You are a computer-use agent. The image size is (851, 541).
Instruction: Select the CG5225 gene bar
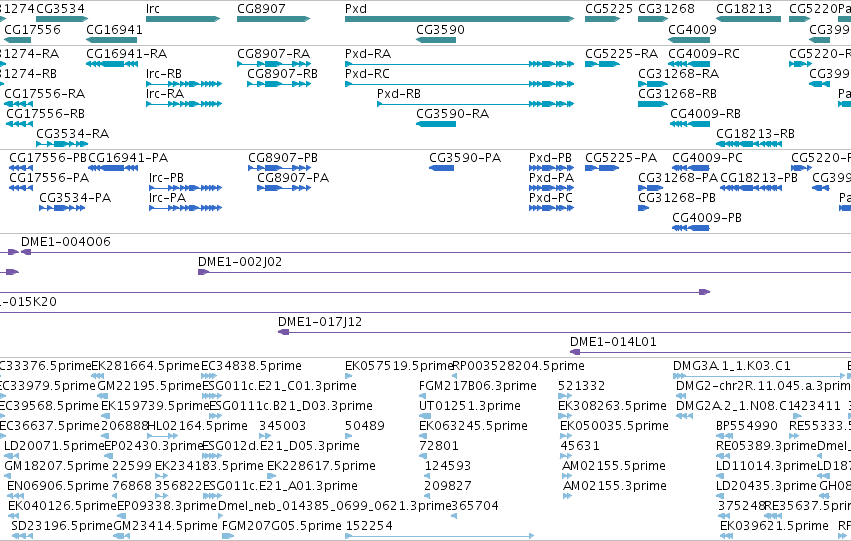pos(602,19)
